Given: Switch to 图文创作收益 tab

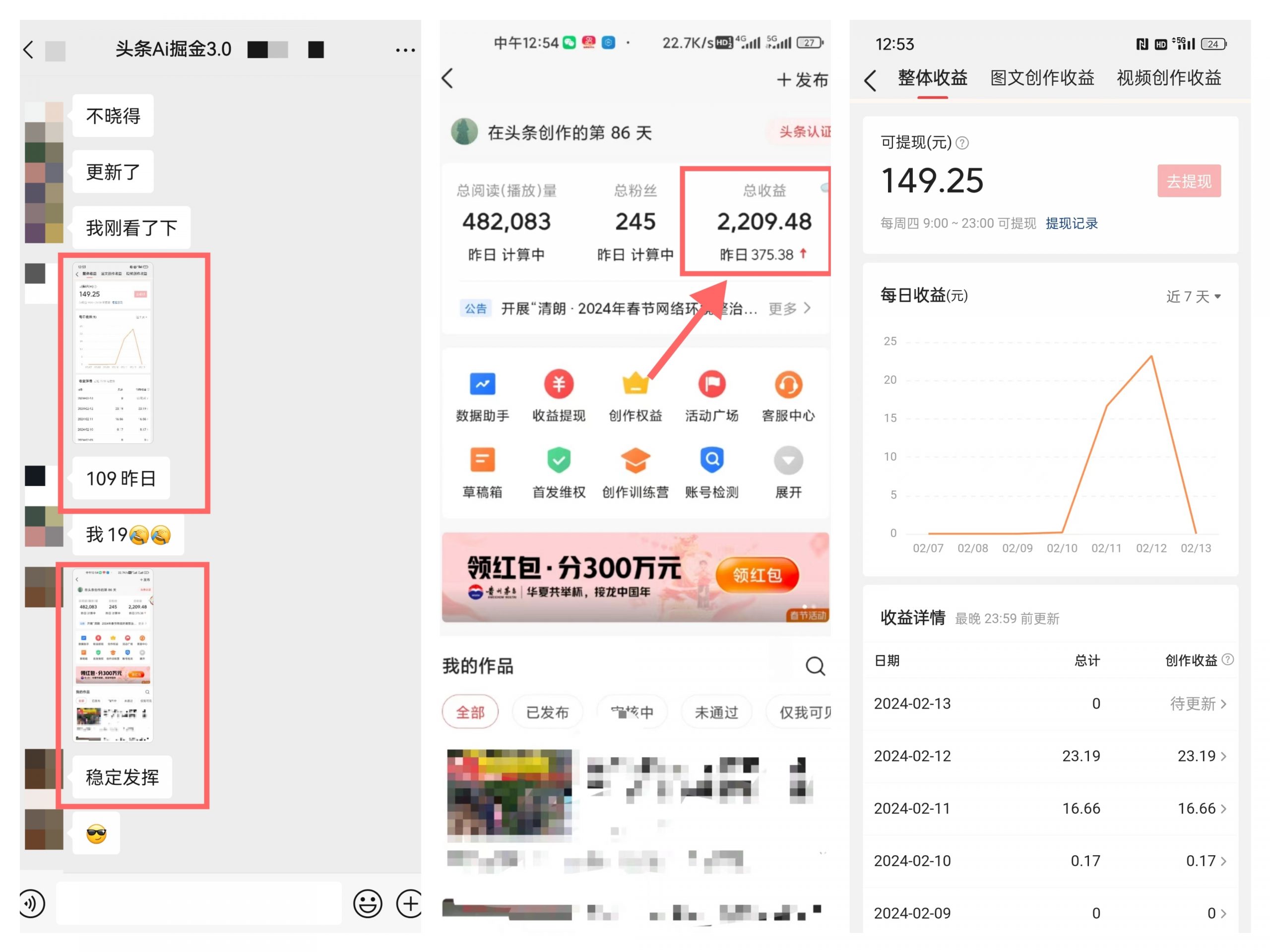Looking at the screenshot, I should [x=1042, y=78].
